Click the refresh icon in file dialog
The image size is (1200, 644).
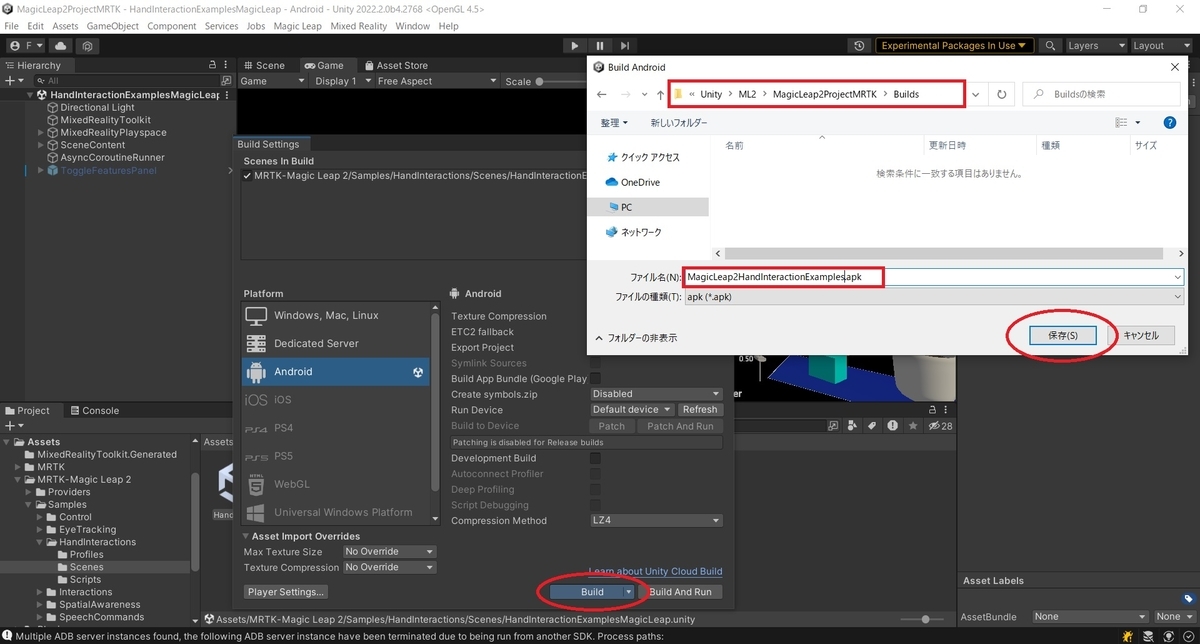[x=1001, y=94]
